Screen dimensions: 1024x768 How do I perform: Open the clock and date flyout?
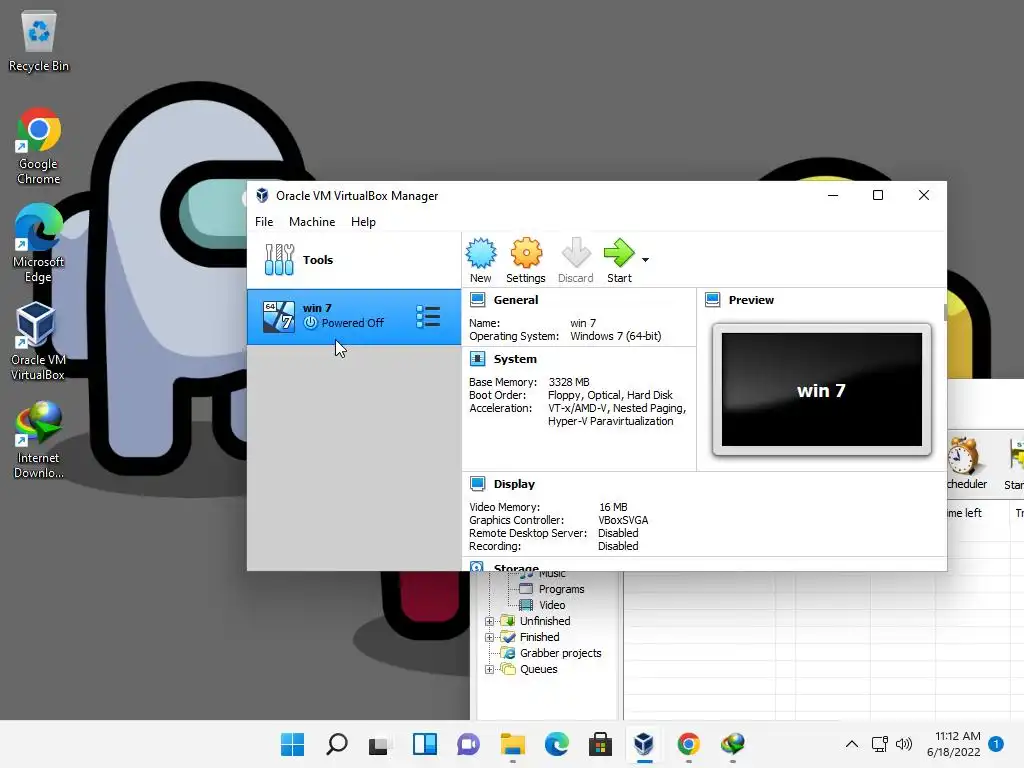(953, 744)
